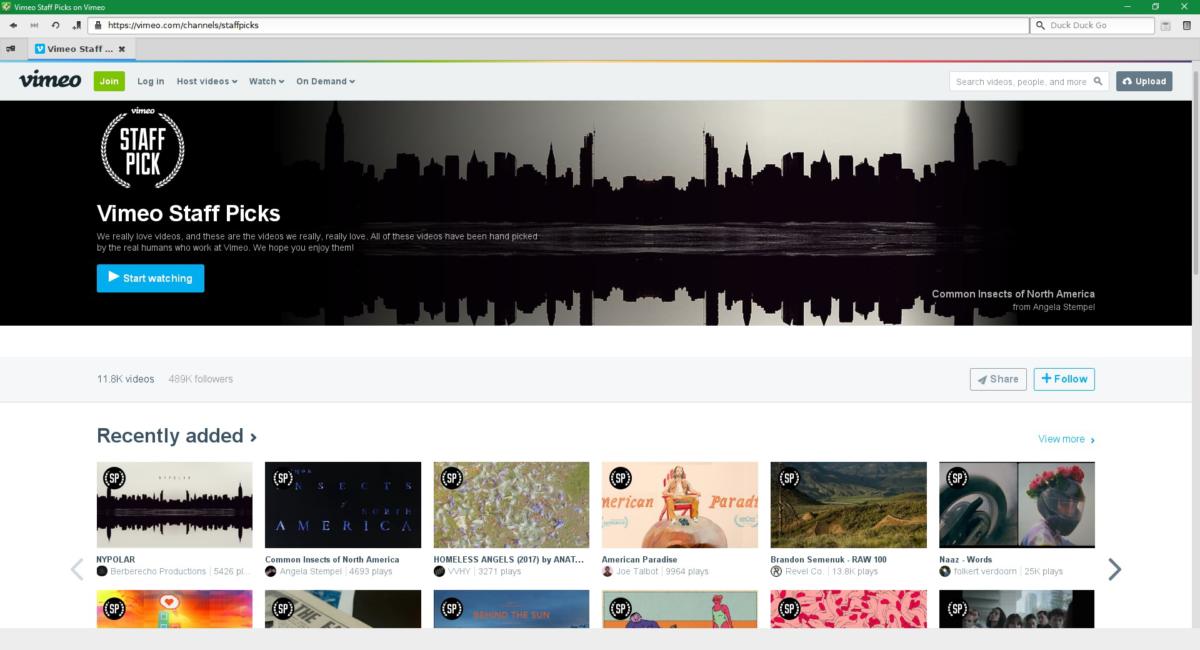Click the Staff Pick laurel badge logo
The height and width of the screenshot is (650, 1200).
click(143, 146)
